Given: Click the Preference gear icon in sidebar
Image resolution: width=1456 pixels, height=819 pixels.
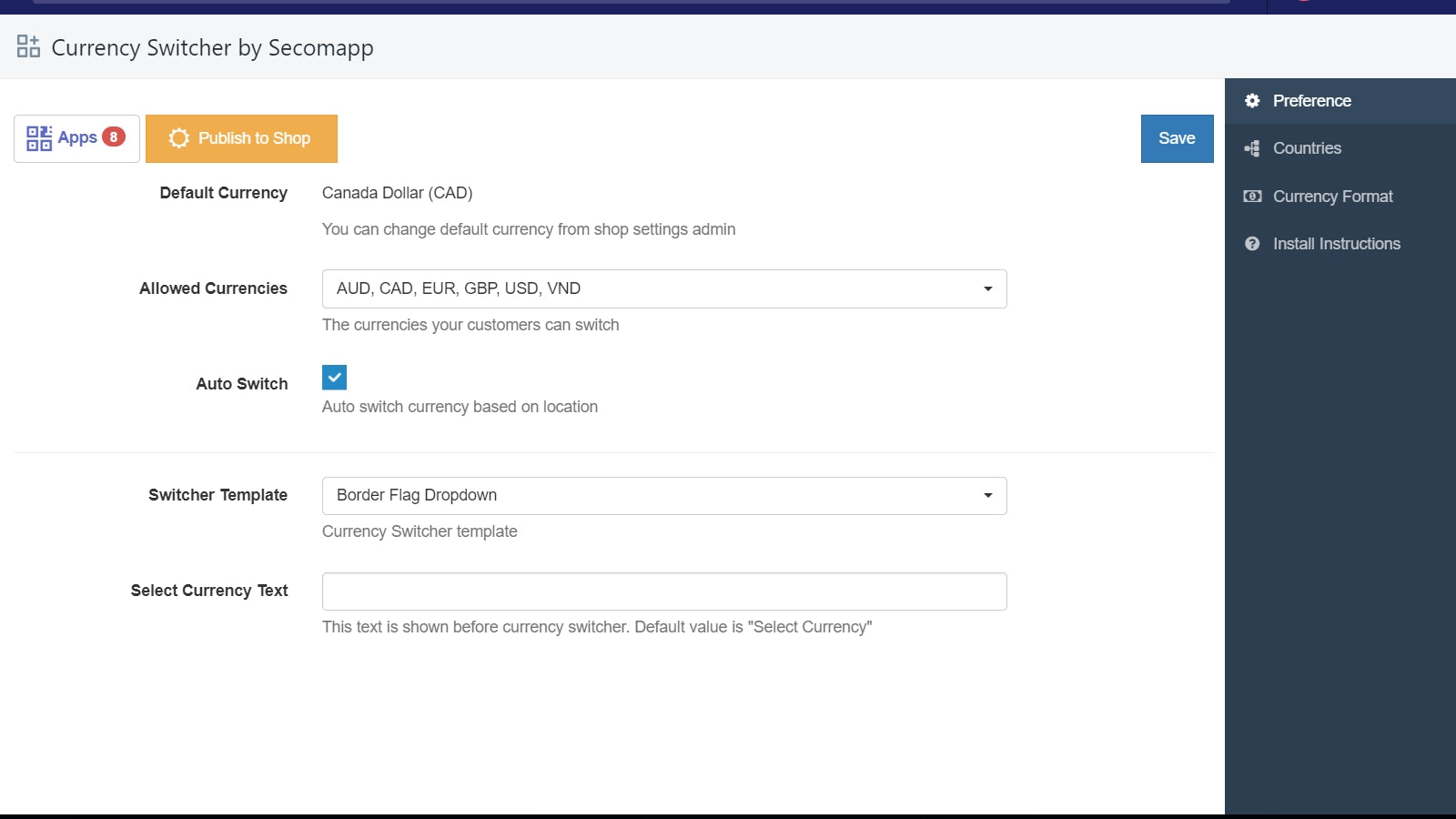Looking at the screenshot, I should [1252, 101].
